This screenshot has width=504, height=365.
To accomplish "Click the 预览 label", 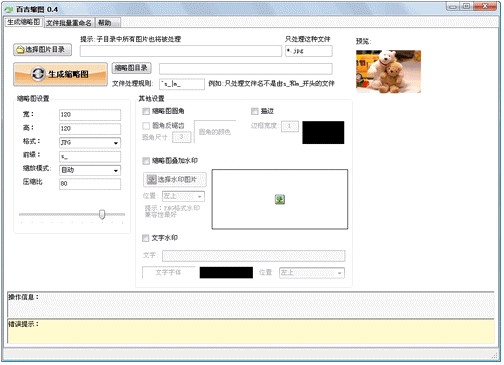I will click(363, 41).
